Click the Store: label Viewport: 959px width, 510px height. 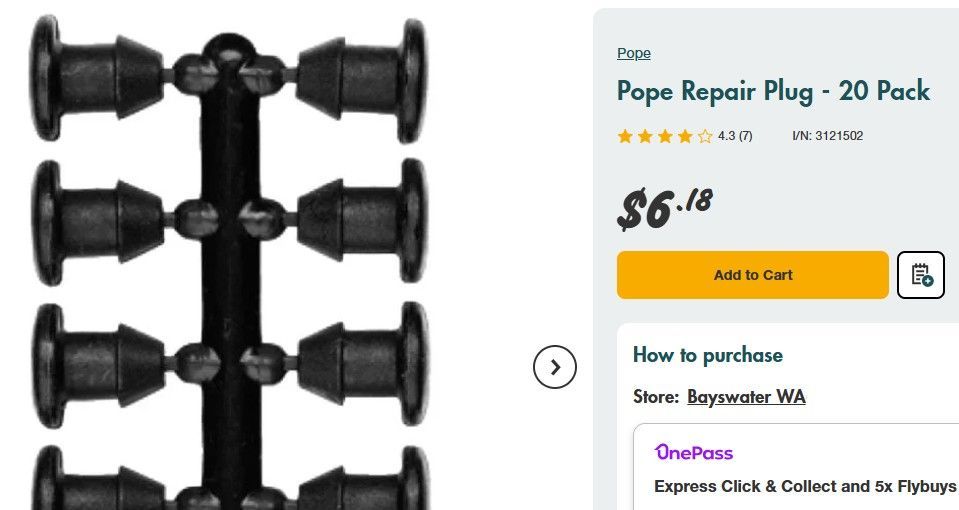[655, 397]
